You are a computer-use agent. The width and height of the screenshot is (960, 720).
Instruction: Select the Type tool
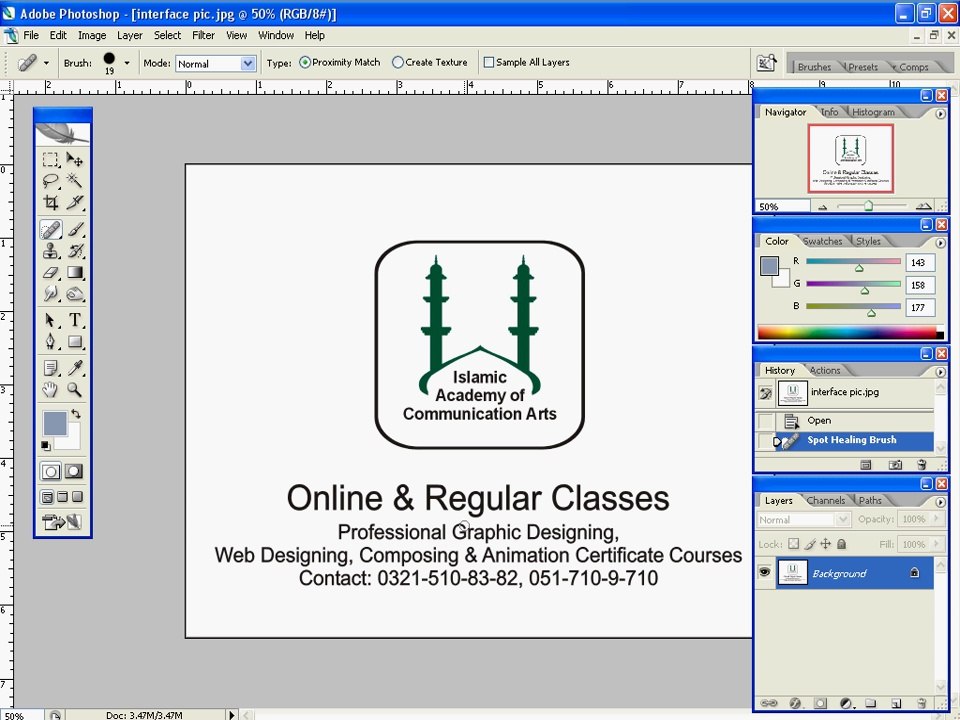[75, 320]
